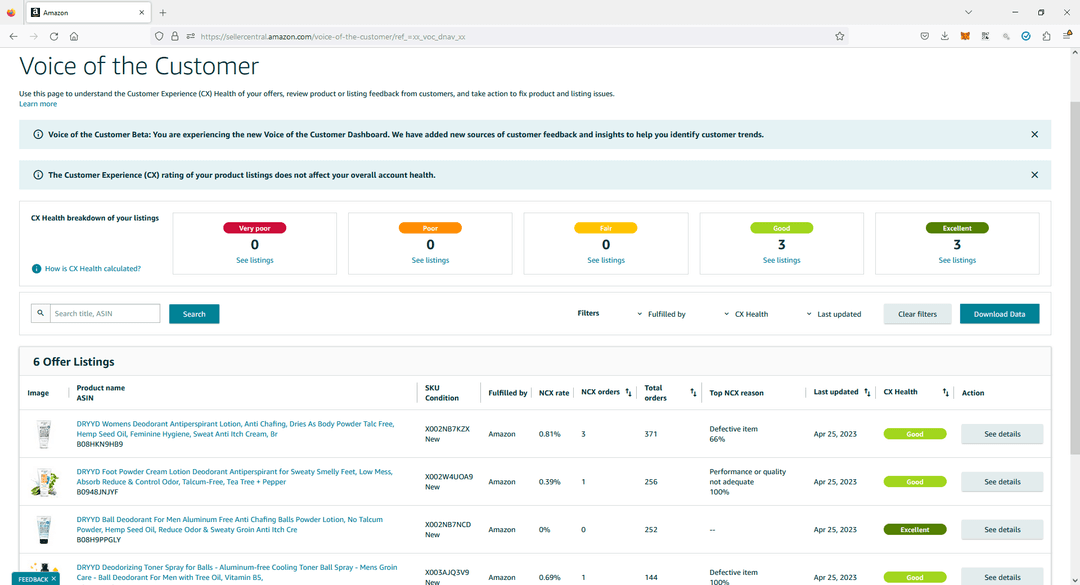Viewport: 1080px width, 585px height.
Task: Click the Womens Deodorant product thumbnail
Action: click(x=44, y=434)
